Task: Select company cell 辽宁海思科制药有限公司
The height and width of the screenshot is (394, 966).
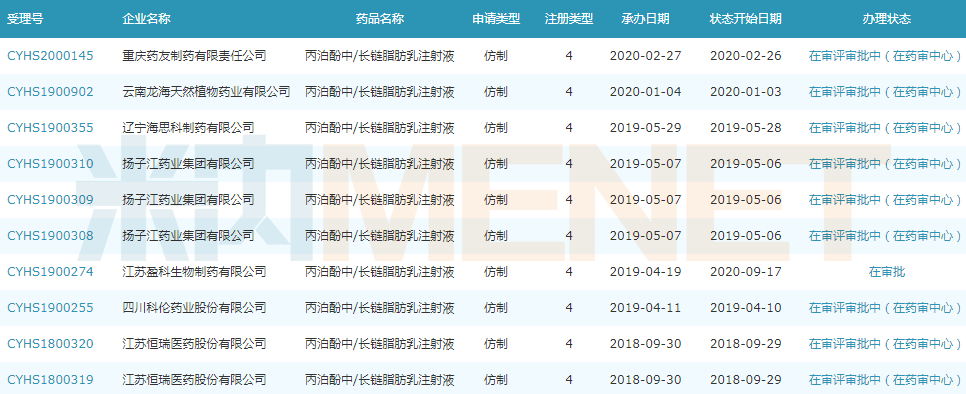Action: click(188, 128)
